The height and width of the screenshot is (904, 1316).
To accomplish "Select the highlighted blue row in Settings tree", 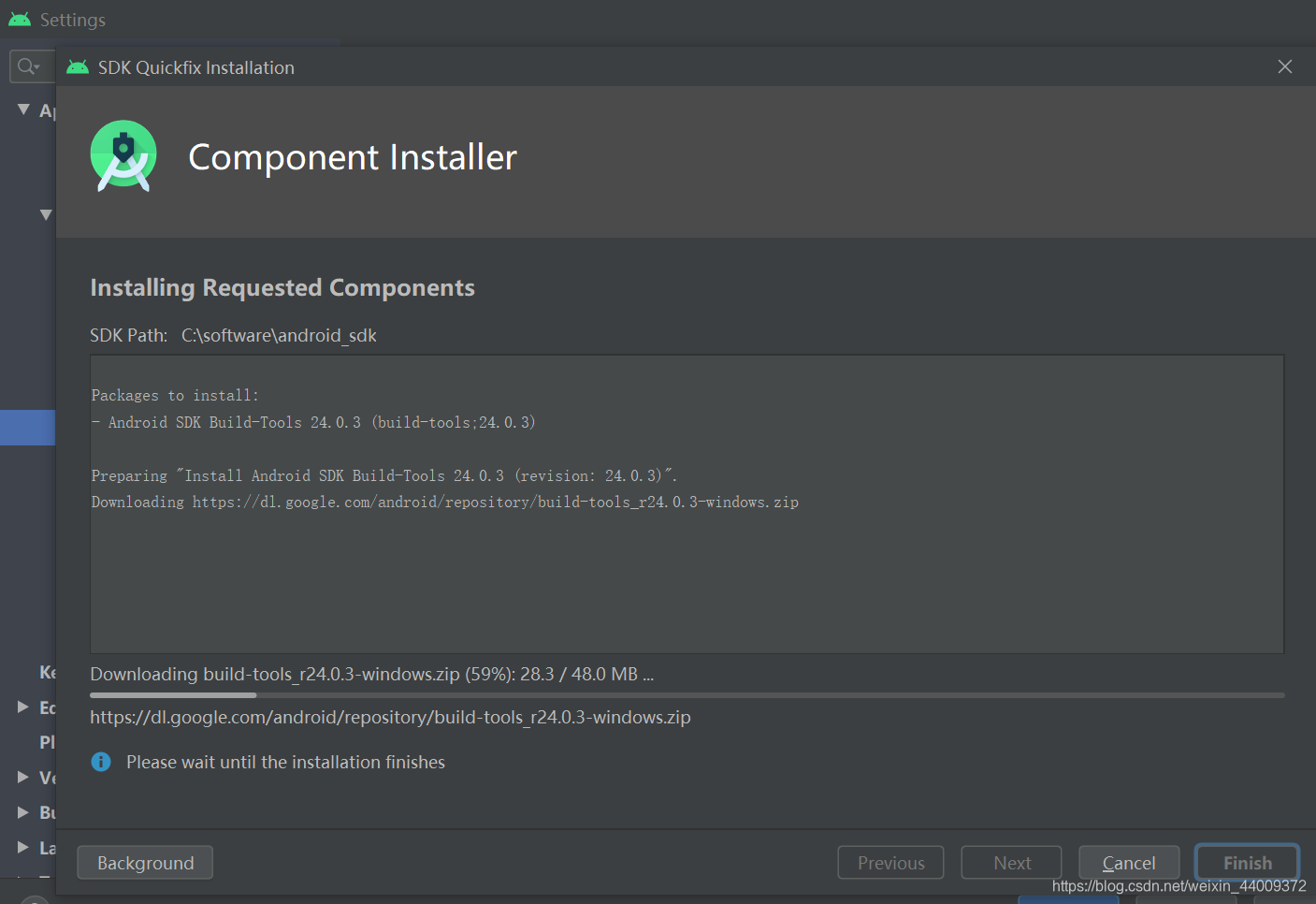I will (x=28, y=428).
